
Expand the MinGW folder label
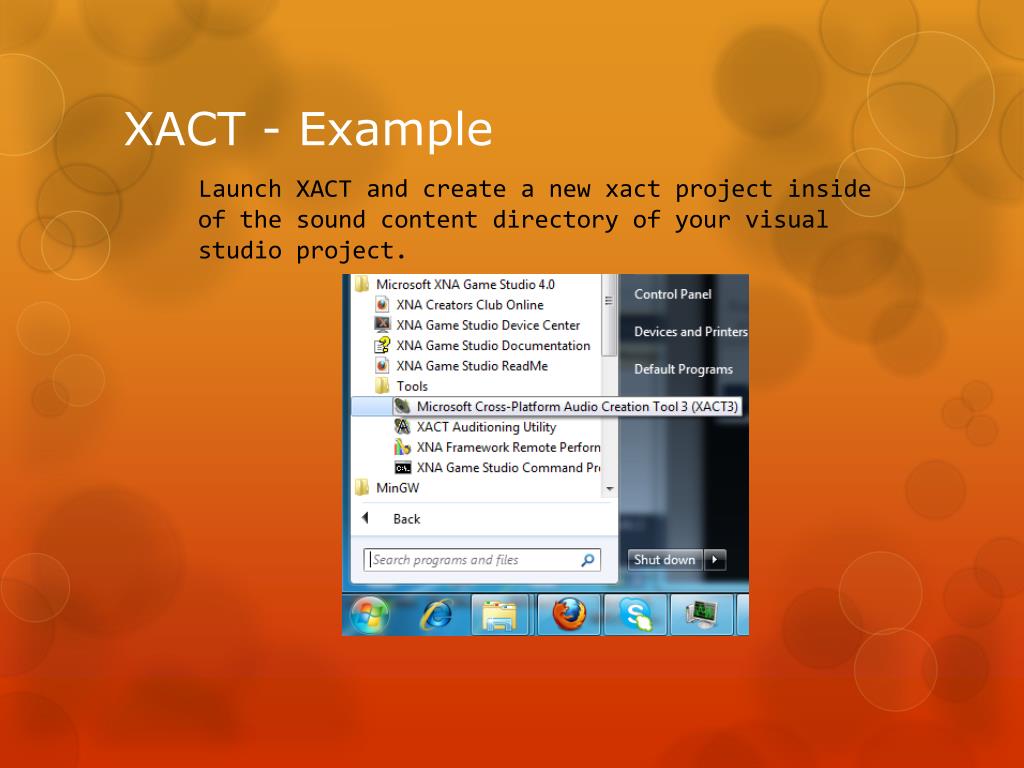397,488
